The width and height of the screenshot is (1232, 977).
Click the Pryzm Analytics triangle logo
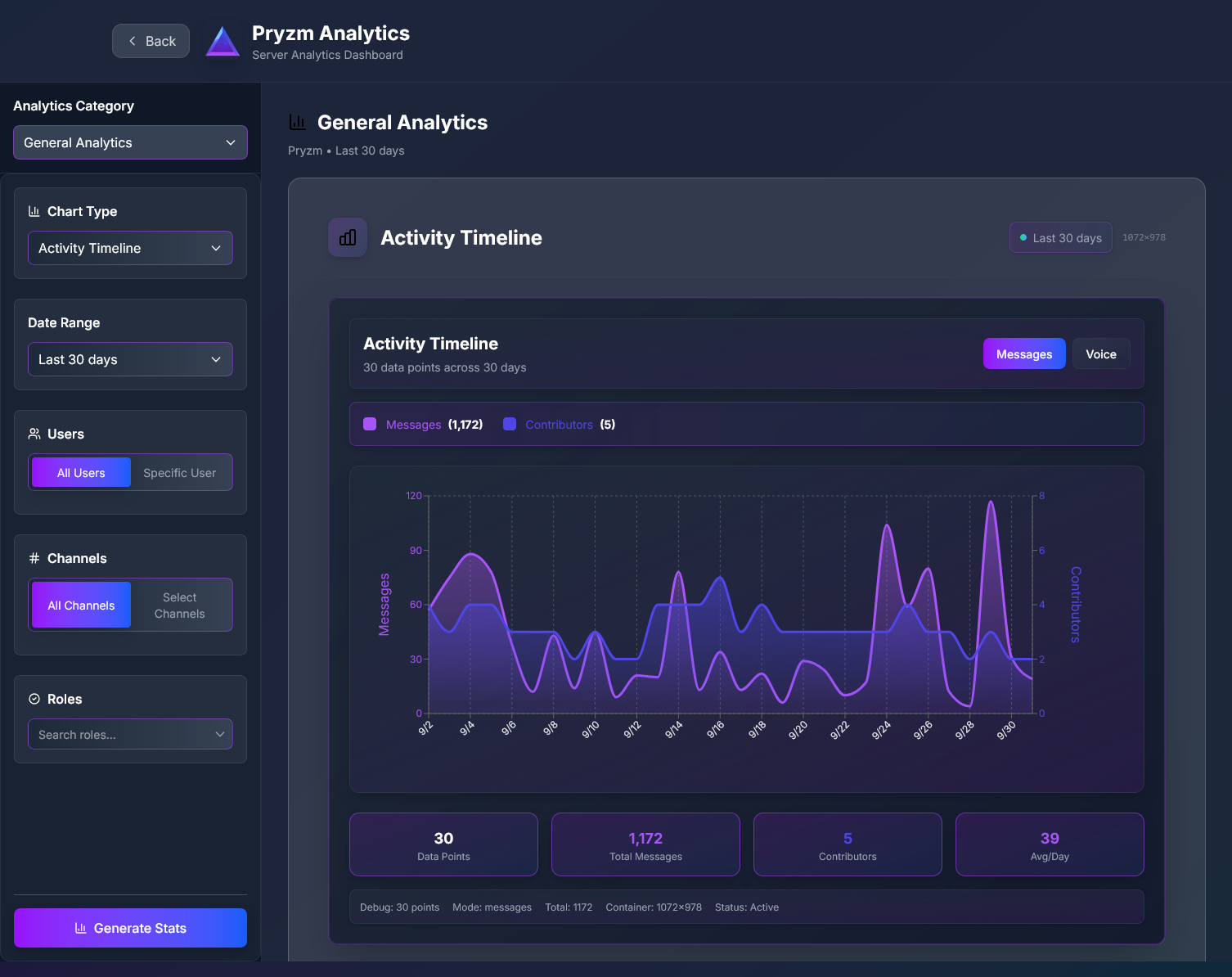coord(222,40)
